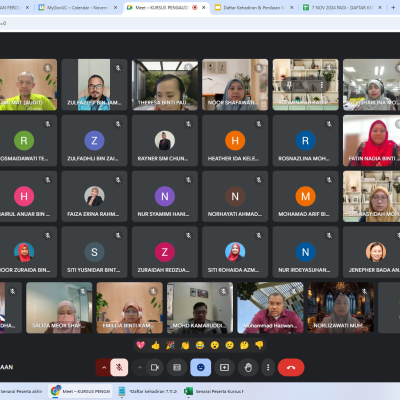
Task: Unmute the microphone toggle
Action: [119, 367]
